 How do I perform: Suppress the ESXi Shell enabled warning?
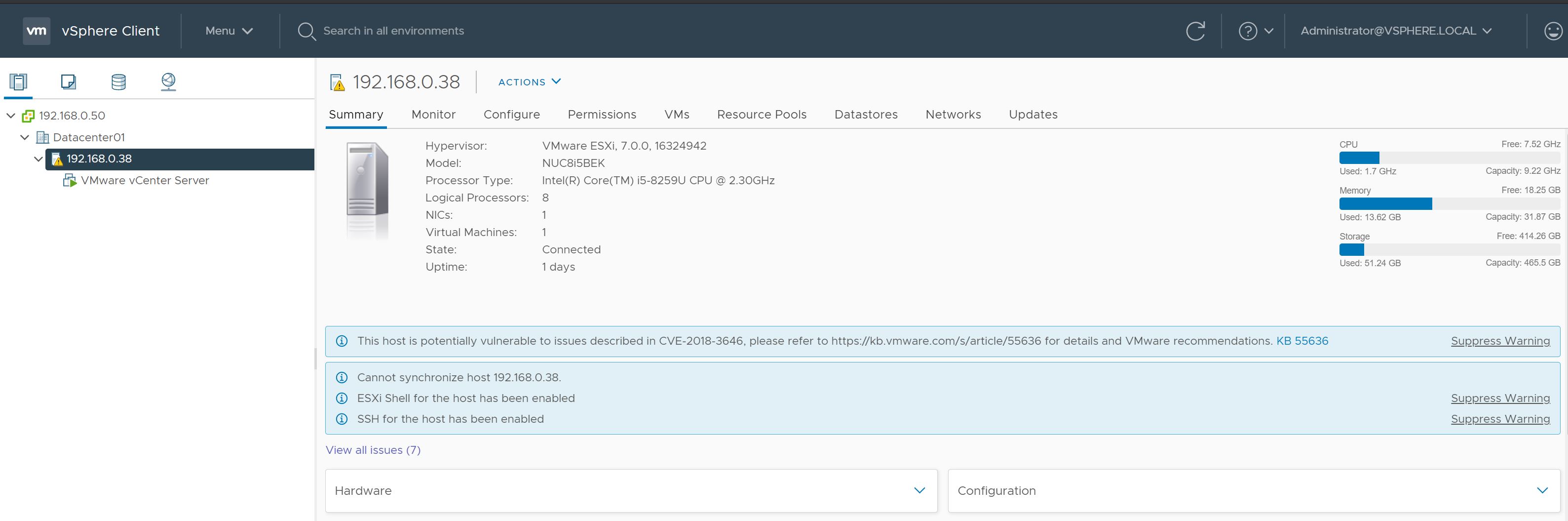coord(1500,399)
